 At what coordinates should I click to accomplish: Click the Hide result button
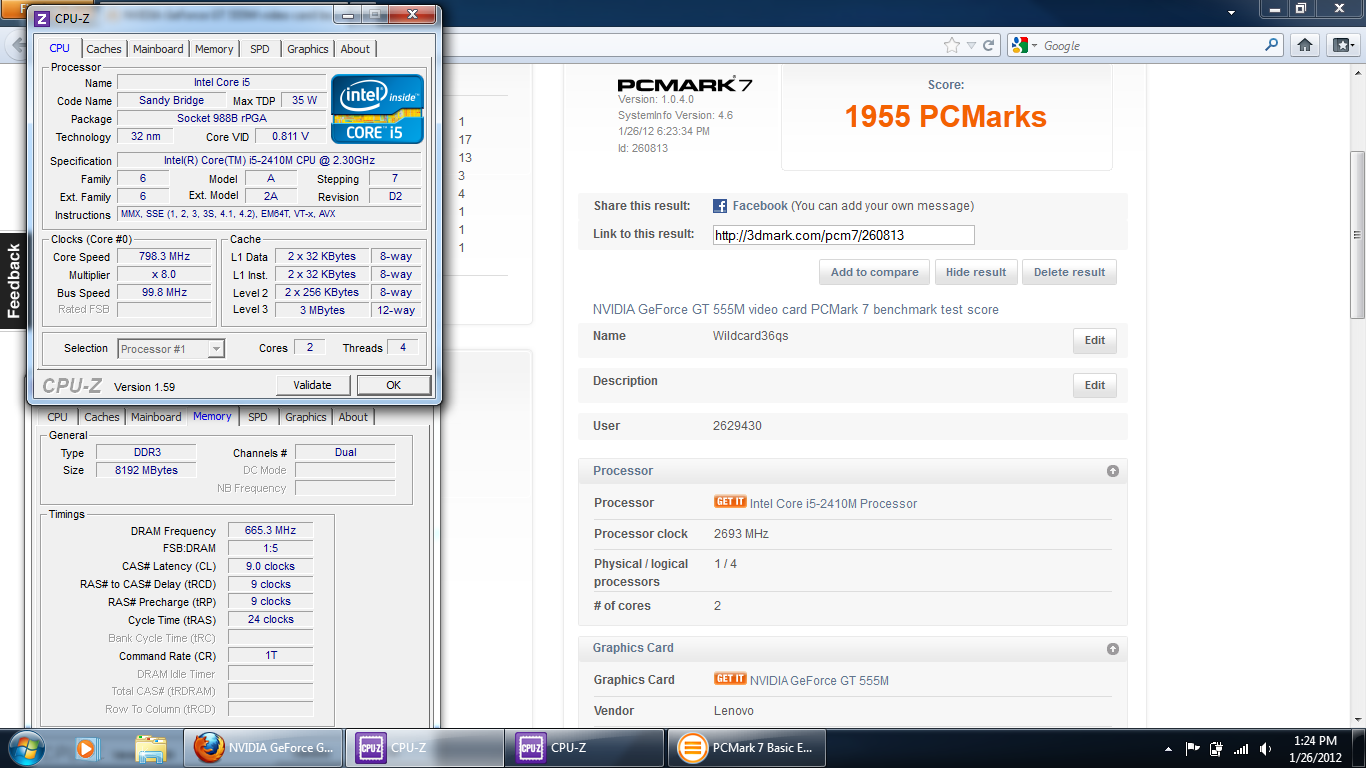tap(976, 272)
